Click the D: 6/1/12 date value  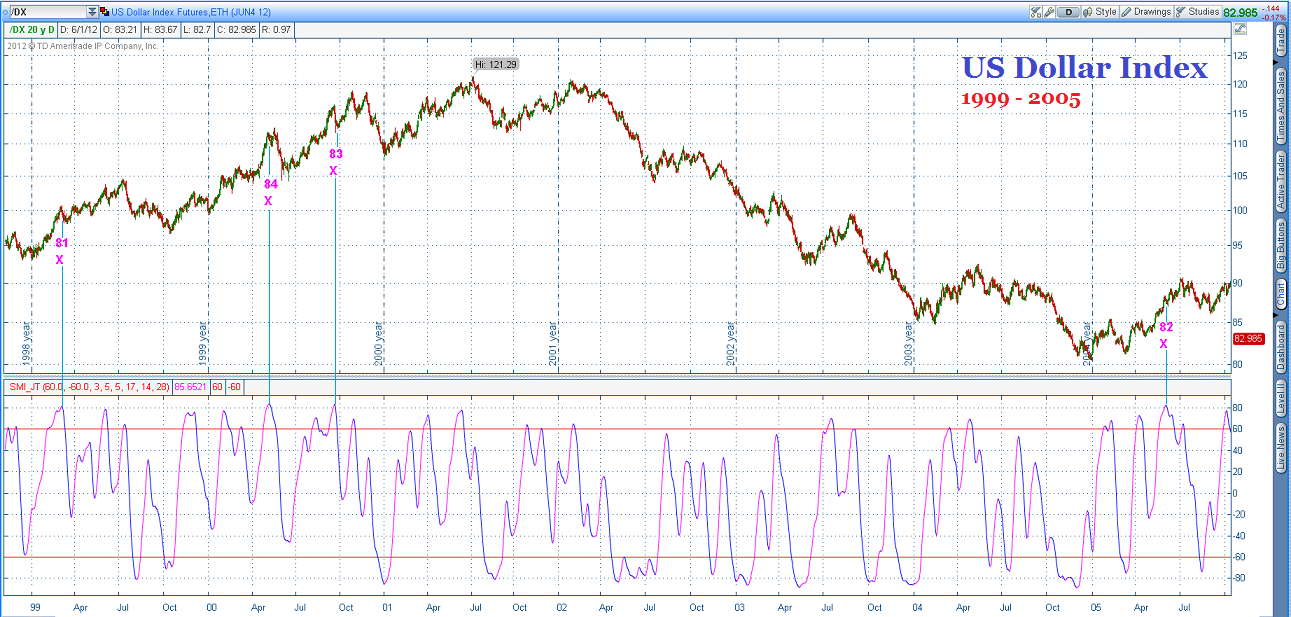point(79,30)
